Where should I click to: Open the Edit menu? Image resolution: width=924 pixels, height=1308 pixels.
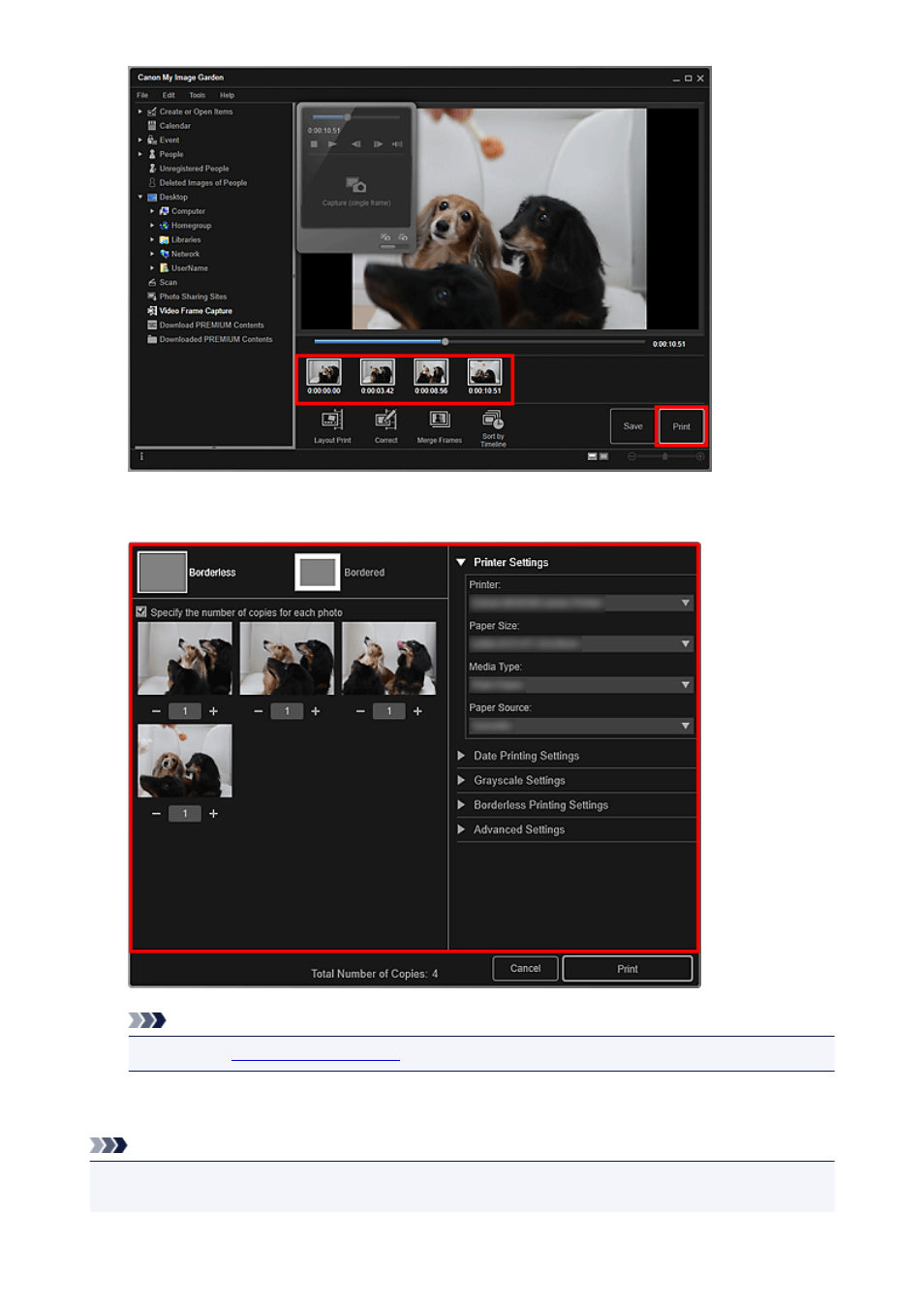[x=169, y=95]
